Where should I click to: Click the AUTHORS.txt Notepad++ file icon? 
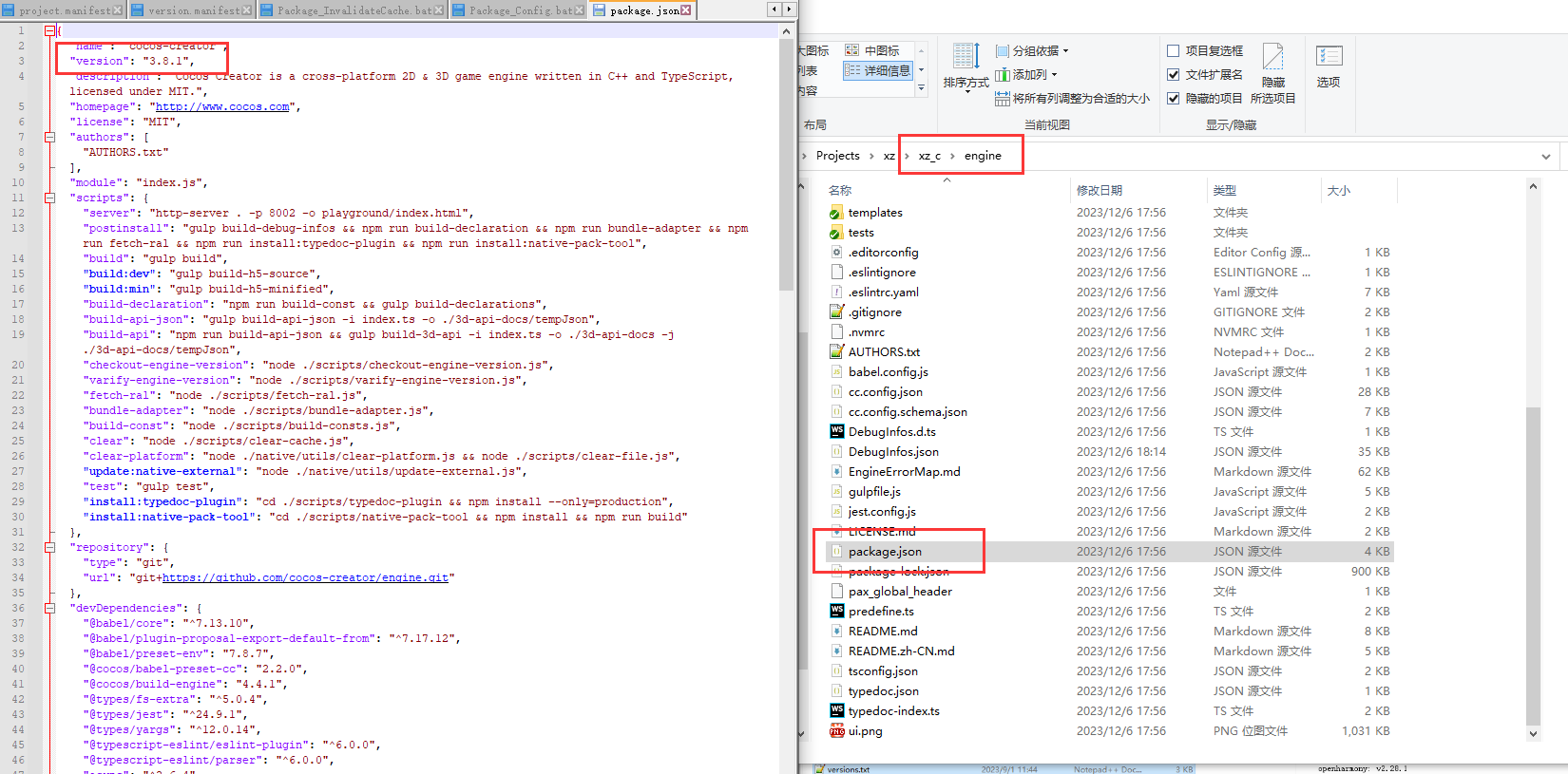point(836,352)
